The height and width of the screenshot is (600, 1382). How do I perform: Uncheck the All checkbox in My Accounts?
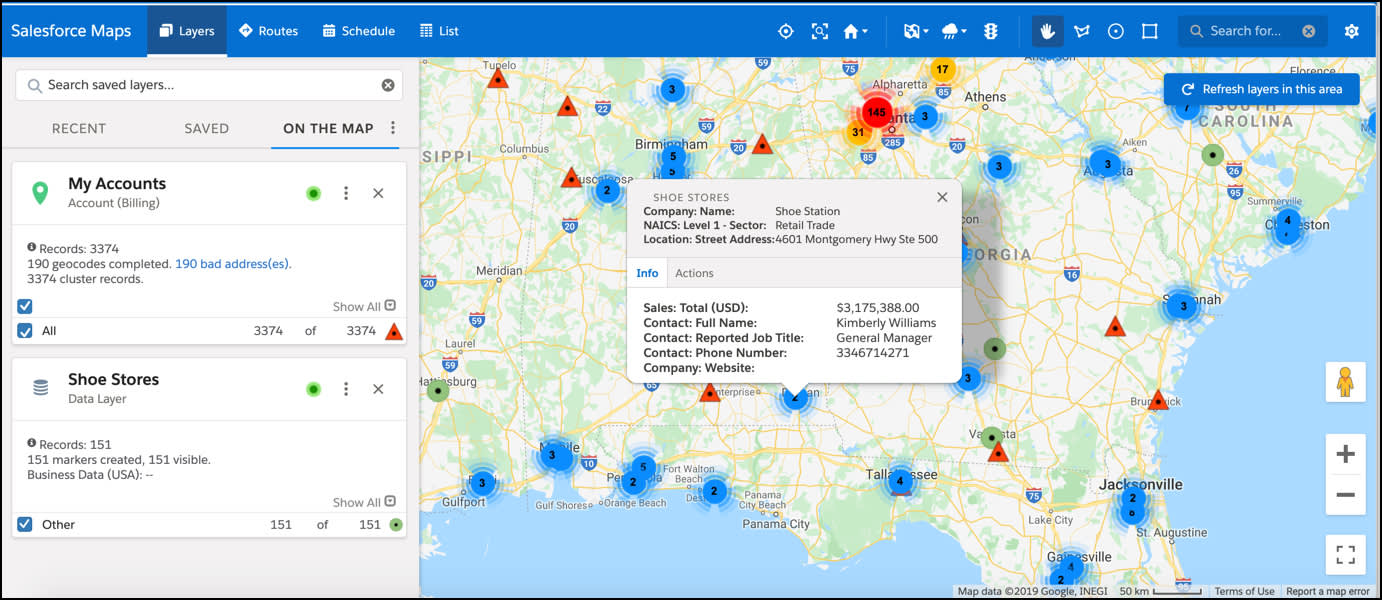pyautogui.click(x=25, y=331)
